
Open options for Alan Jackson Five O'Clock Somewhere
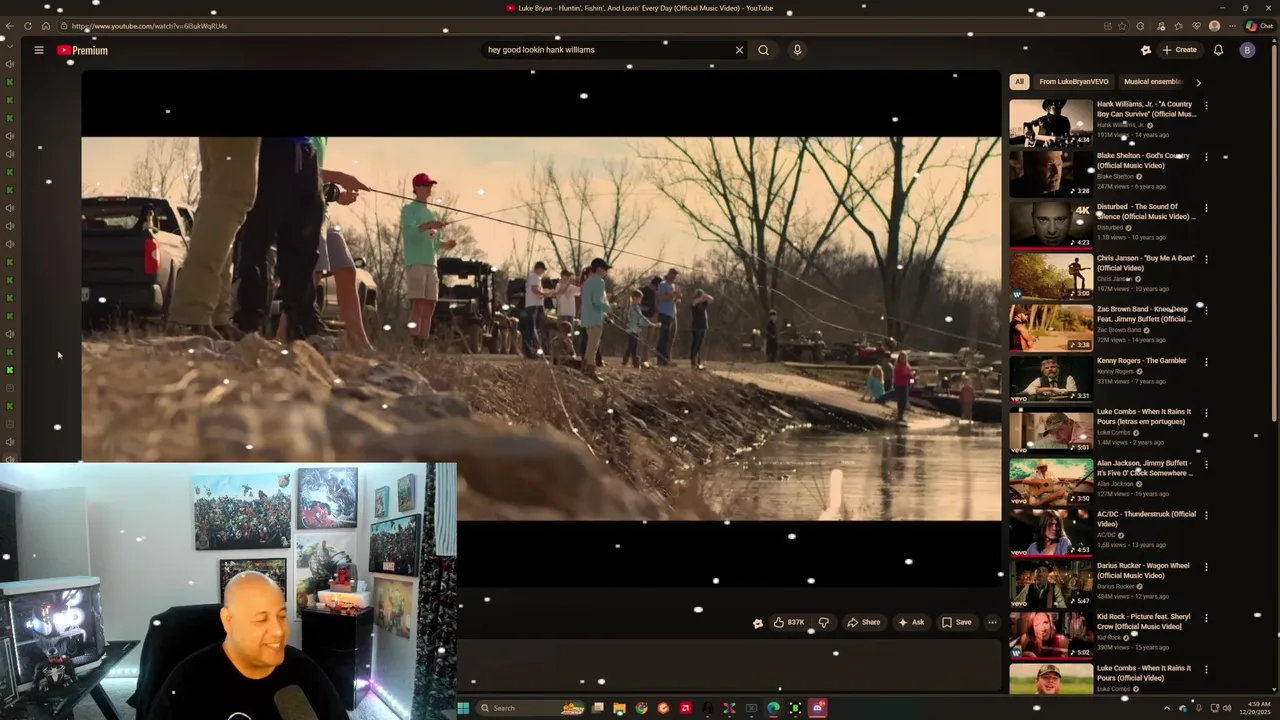coord(1206,464)
